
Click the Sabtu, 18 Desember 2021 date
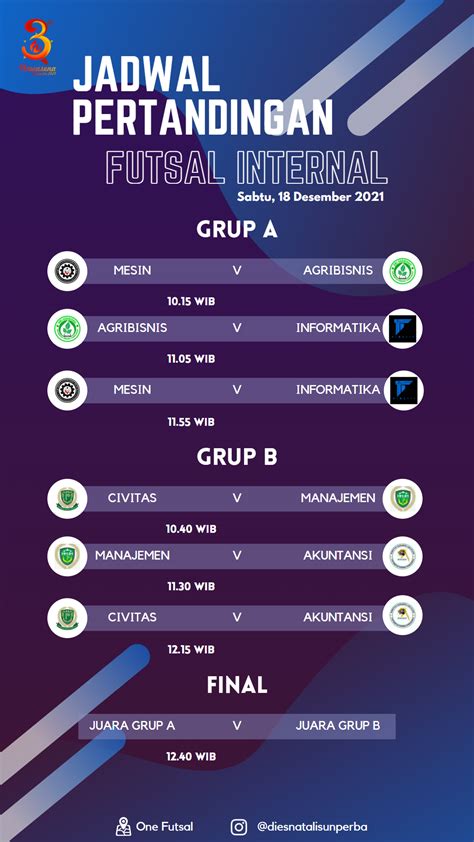pos(310,197)
